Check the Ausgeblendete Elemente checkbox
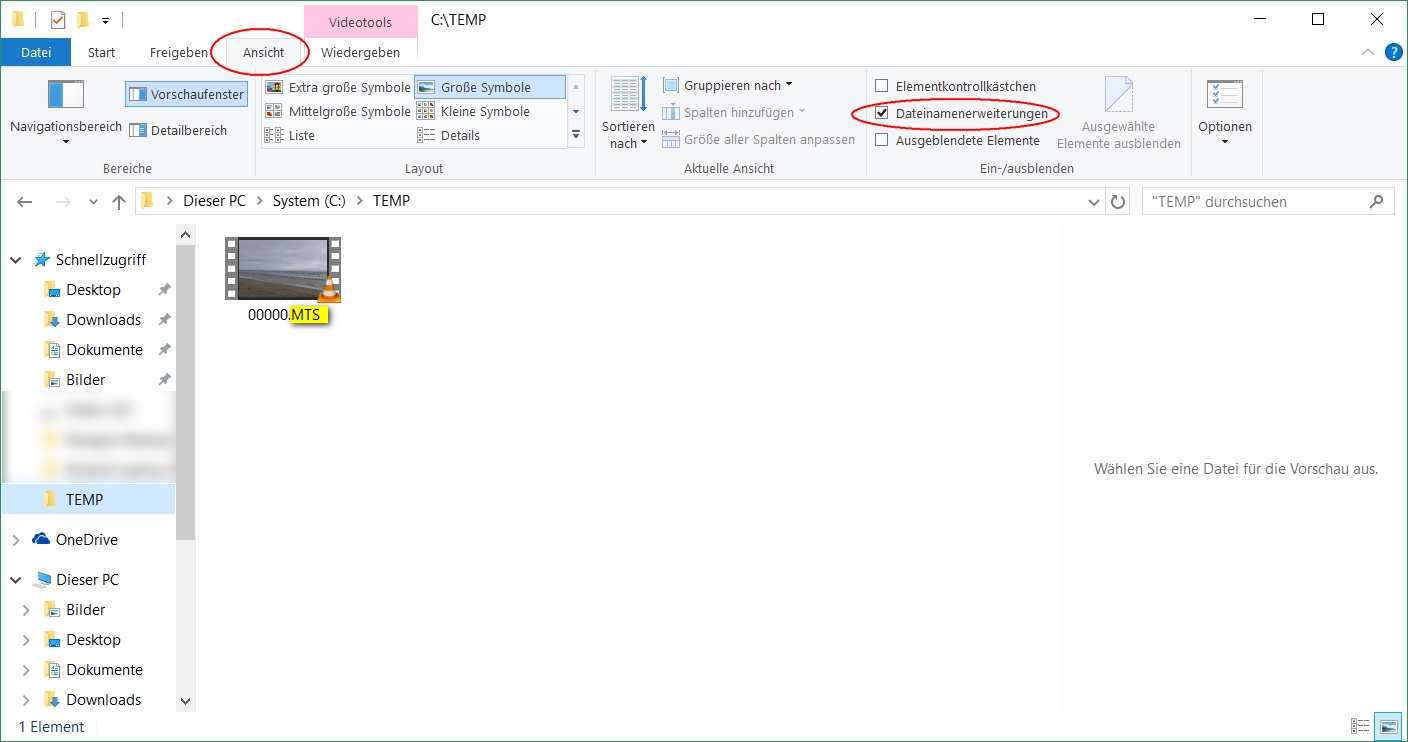Screen dimensions: 1408x742 [x=882, y=141]
